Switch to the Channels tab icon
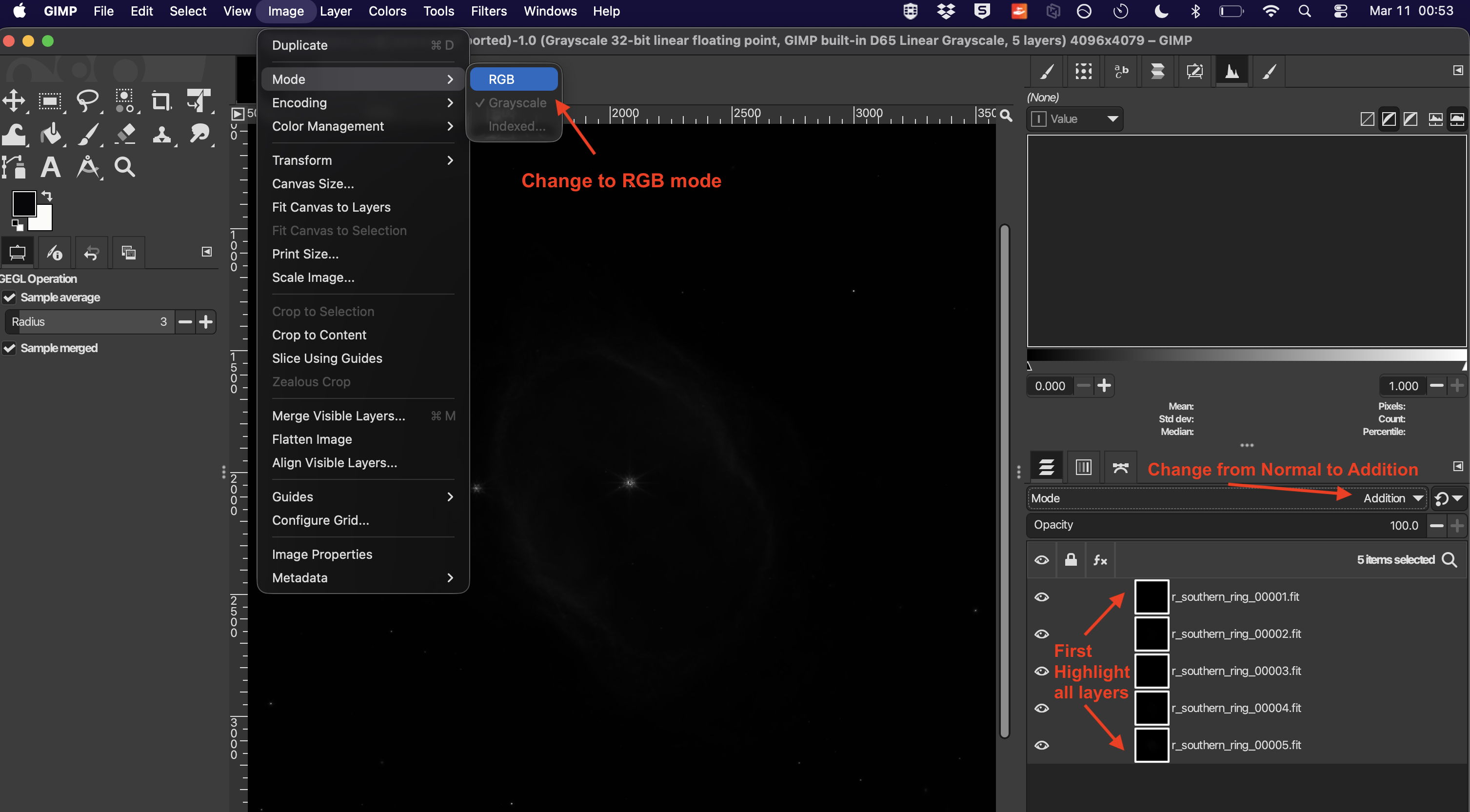 tap(1083, 467)
